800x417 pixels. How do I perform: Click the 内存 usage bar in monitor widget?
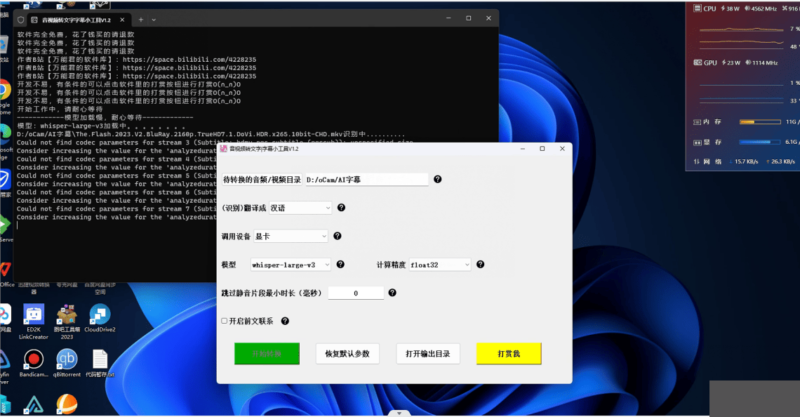coord(760,122)
